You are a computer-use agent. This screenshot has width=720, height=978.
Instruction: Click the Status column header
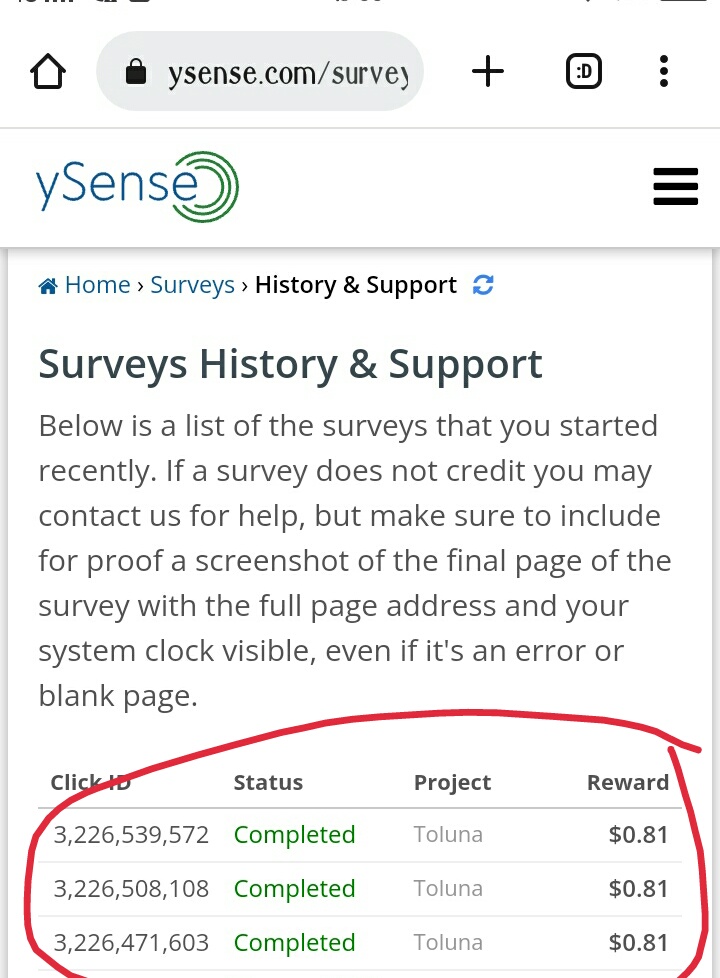point(268,782)
